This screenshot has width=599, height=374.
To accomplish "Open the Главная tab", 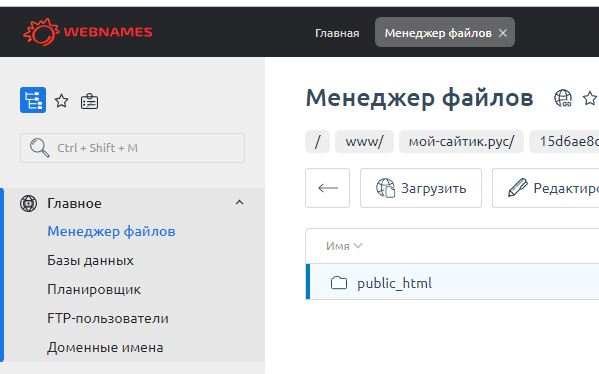I will point(337,33).
